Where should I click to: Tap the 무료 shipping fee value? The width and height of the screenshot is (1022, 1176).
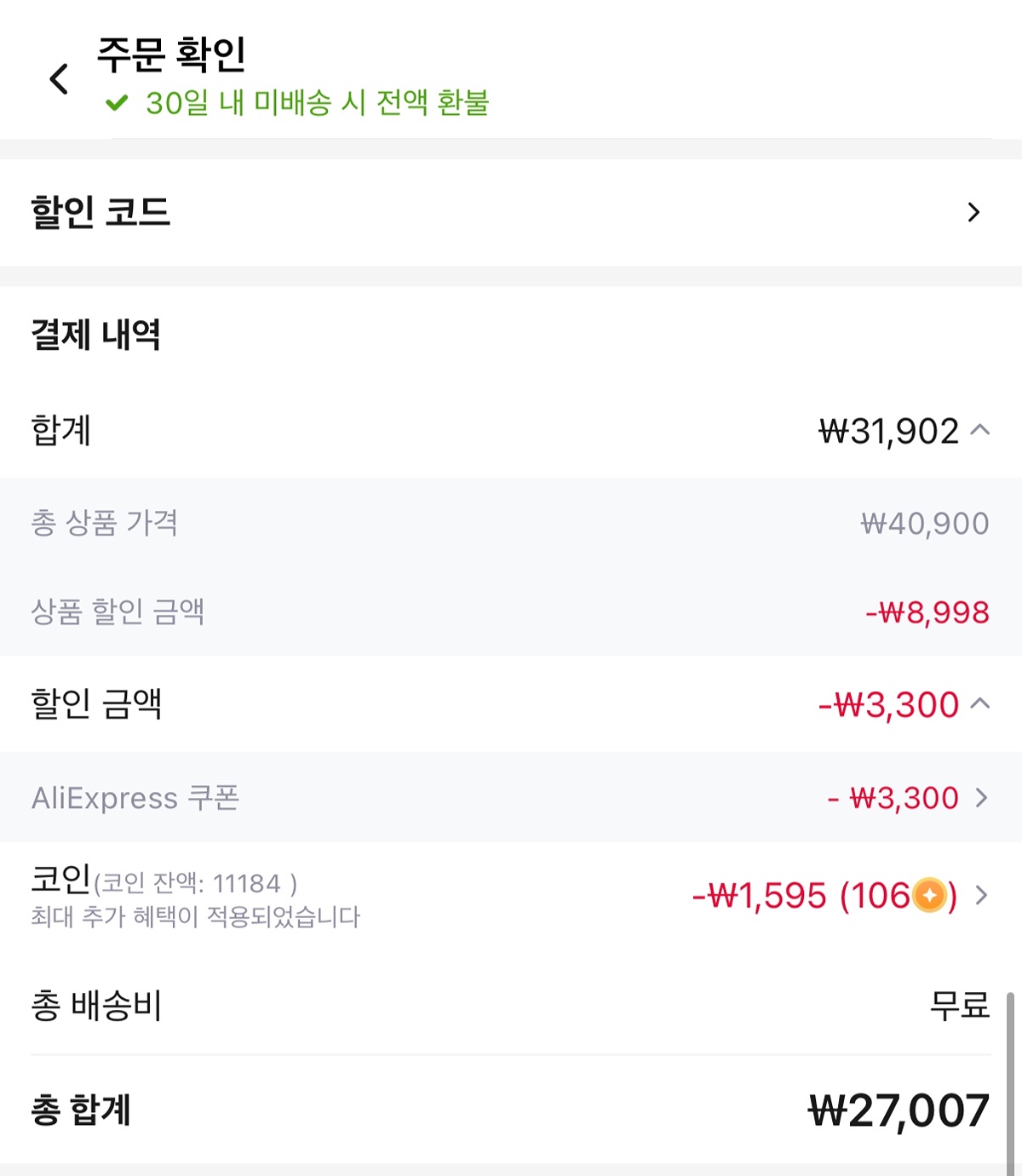(x=959, y=1006)
